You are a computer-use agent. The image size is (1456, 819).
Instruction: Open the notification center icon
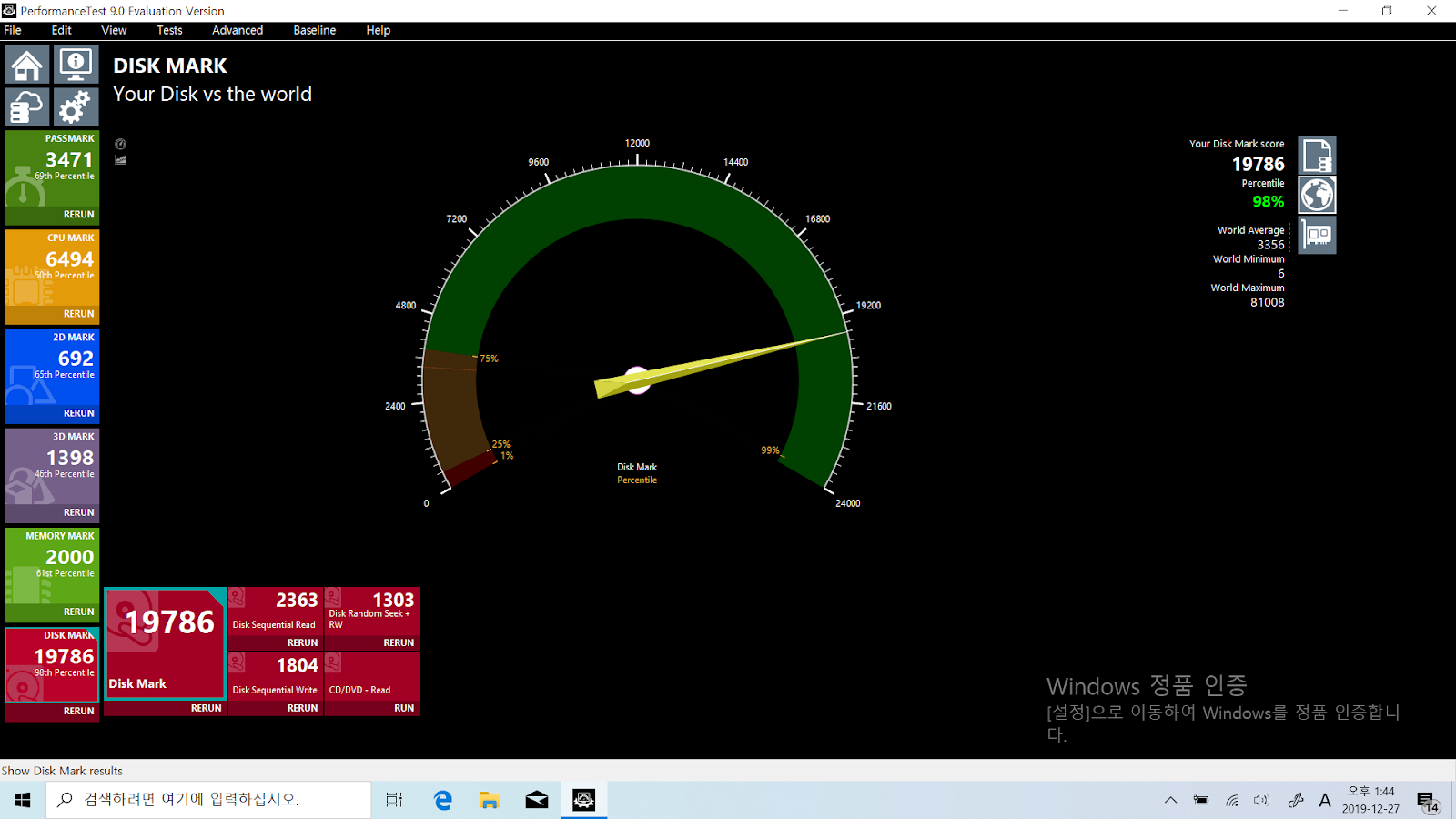(x=1427, y=801)
